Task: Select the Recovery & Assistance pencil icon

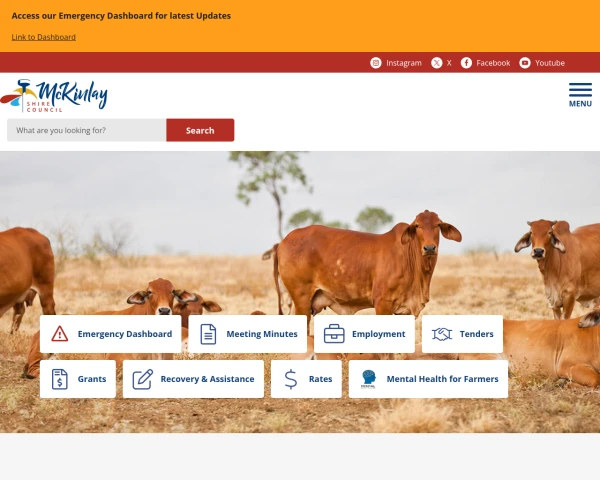Action: 143,379
